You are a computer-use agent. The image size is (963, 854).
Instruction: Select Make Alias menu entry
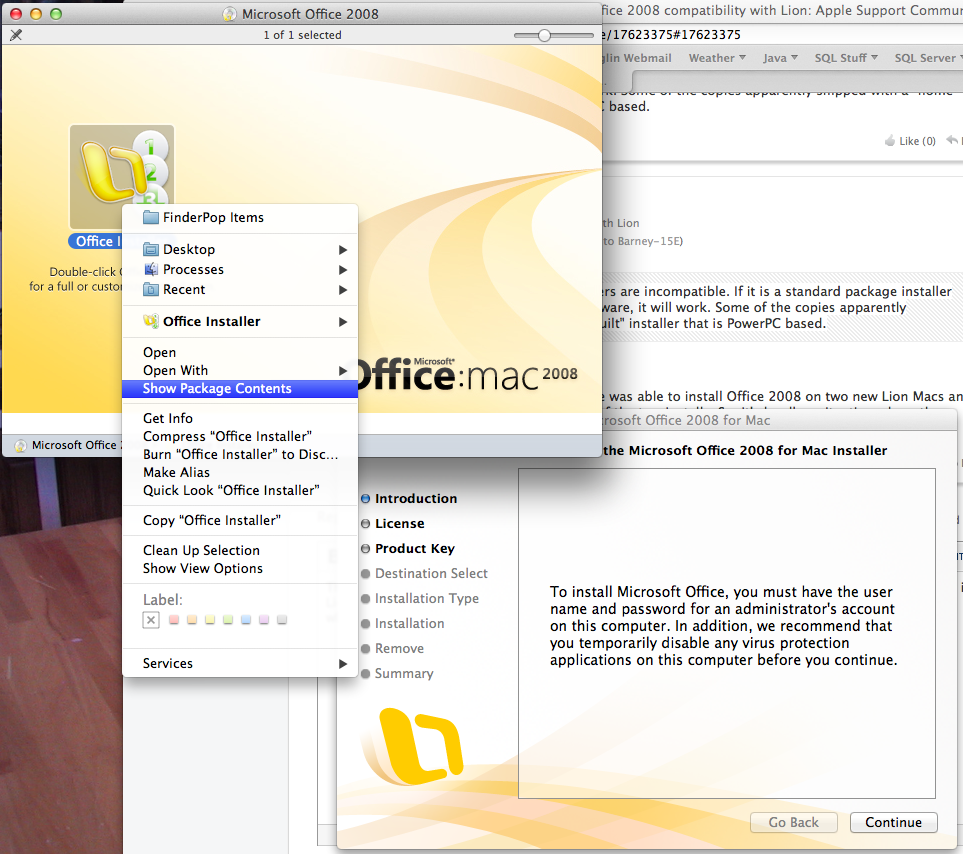240,472
